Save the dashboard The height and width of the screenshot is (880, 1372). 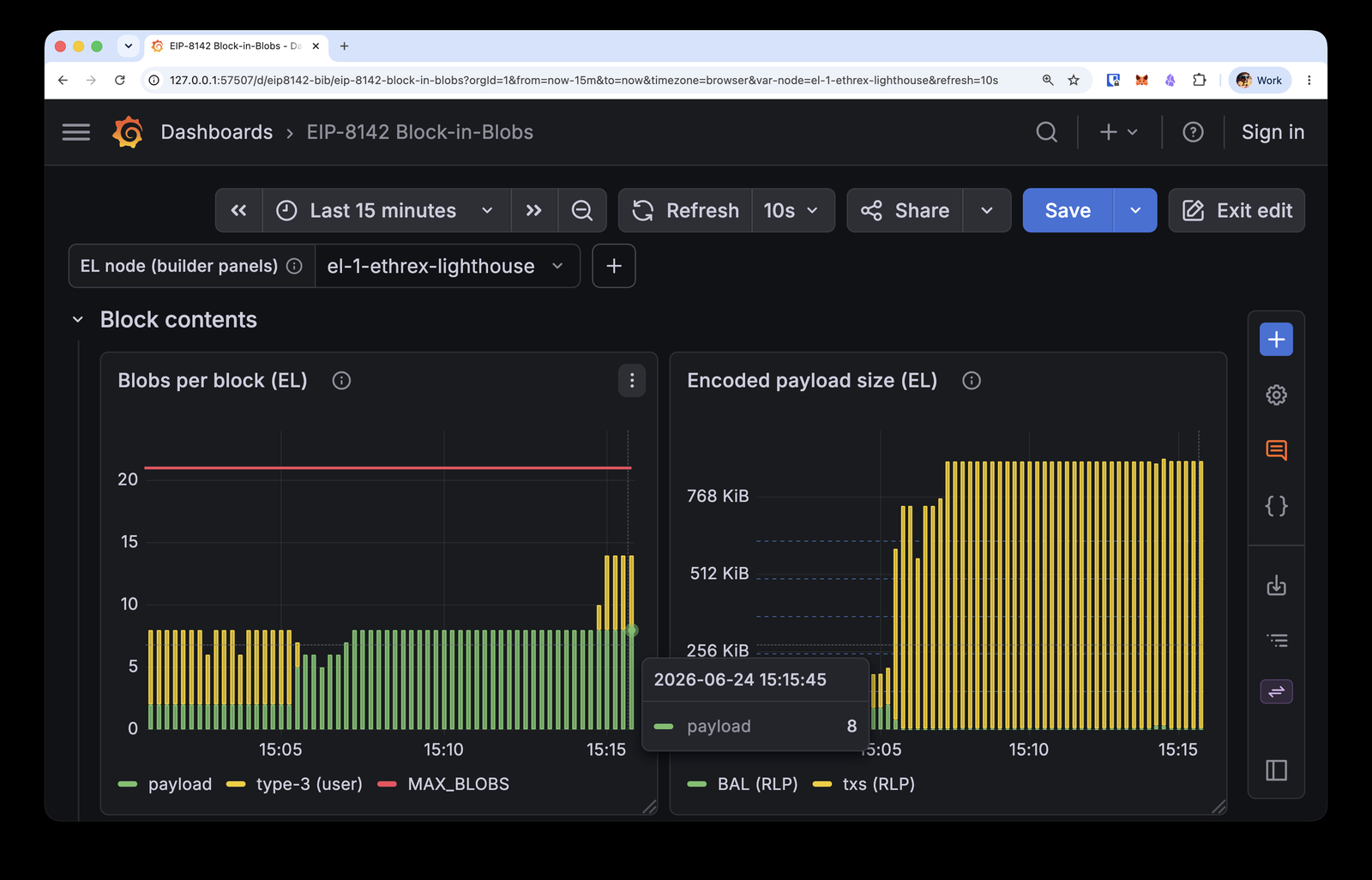[x=1068, y=210]
